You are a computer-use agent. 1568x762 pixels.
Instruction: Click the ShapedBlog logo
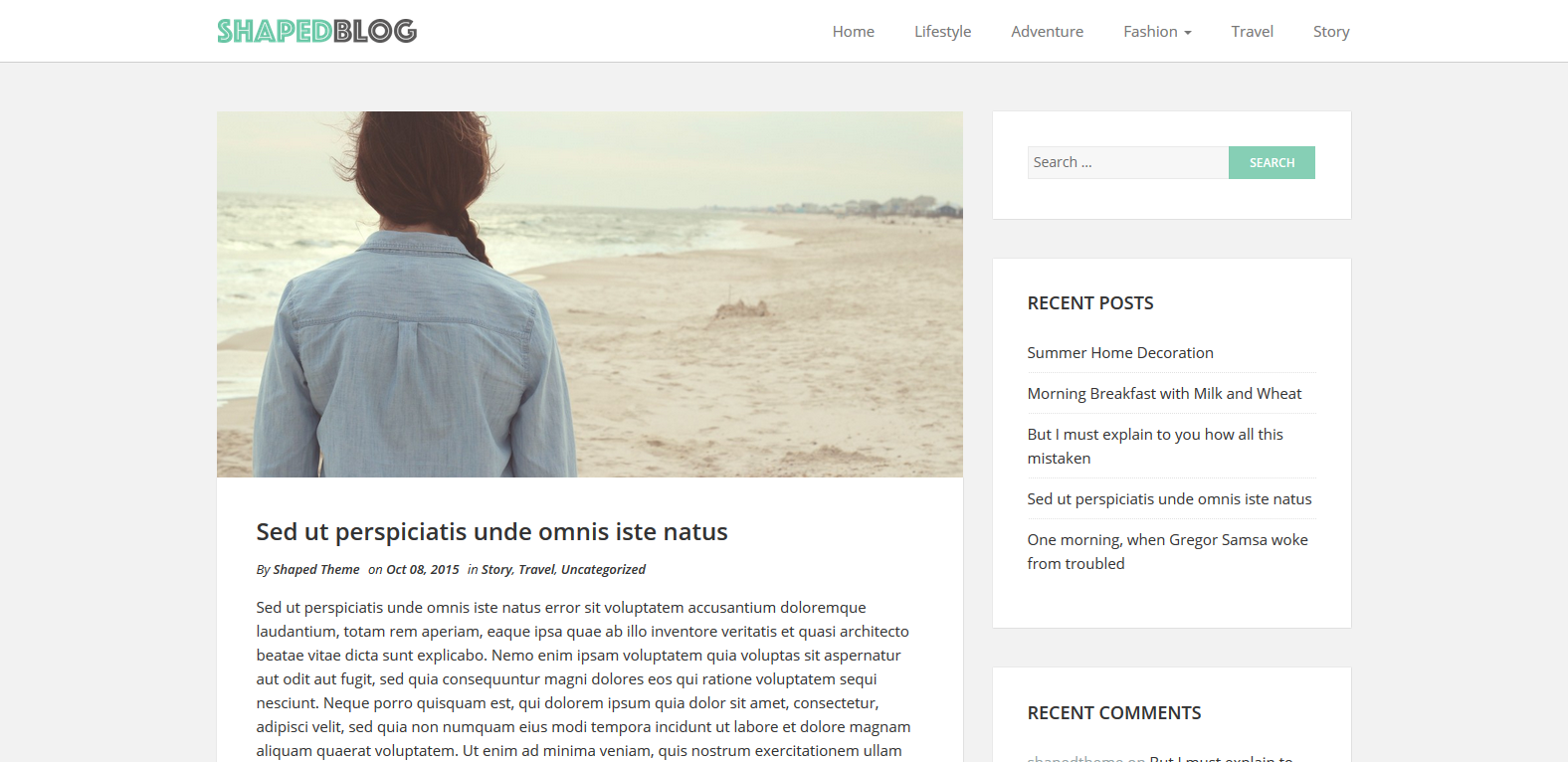pos(316,31)
